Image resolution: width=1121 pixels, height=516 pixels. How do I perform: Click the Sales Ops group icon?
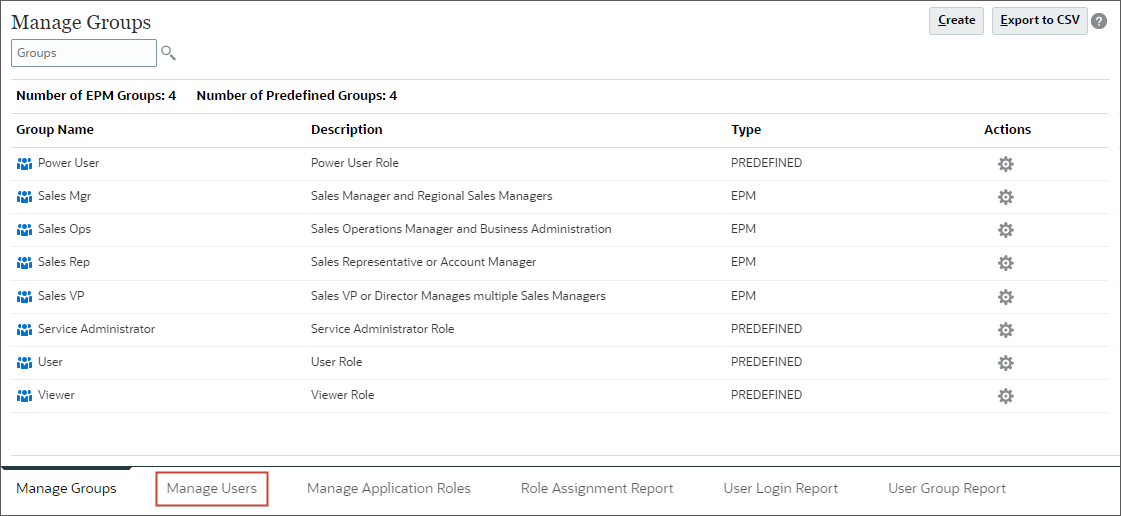(x=24, y=229)
